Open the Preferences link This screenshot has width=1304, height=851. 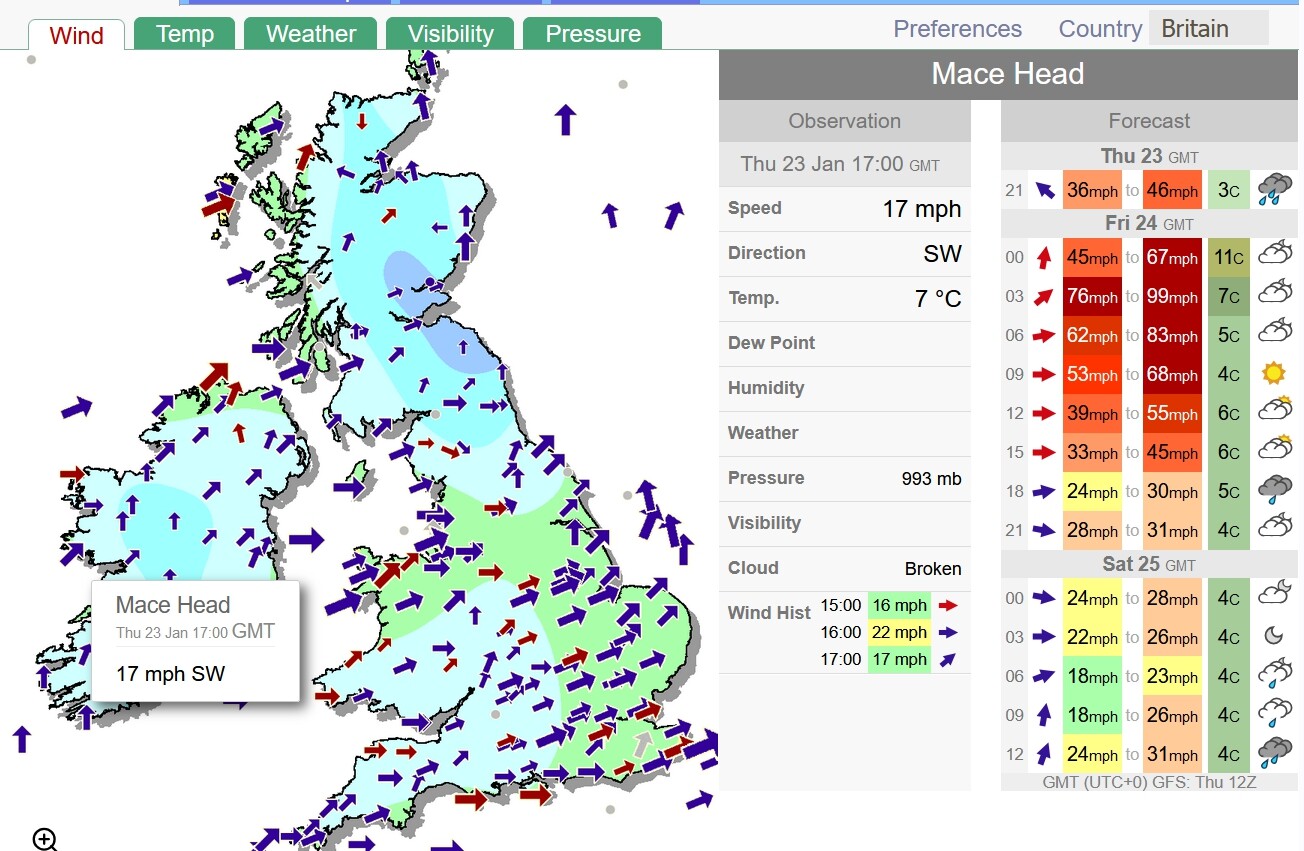[957, 29]
